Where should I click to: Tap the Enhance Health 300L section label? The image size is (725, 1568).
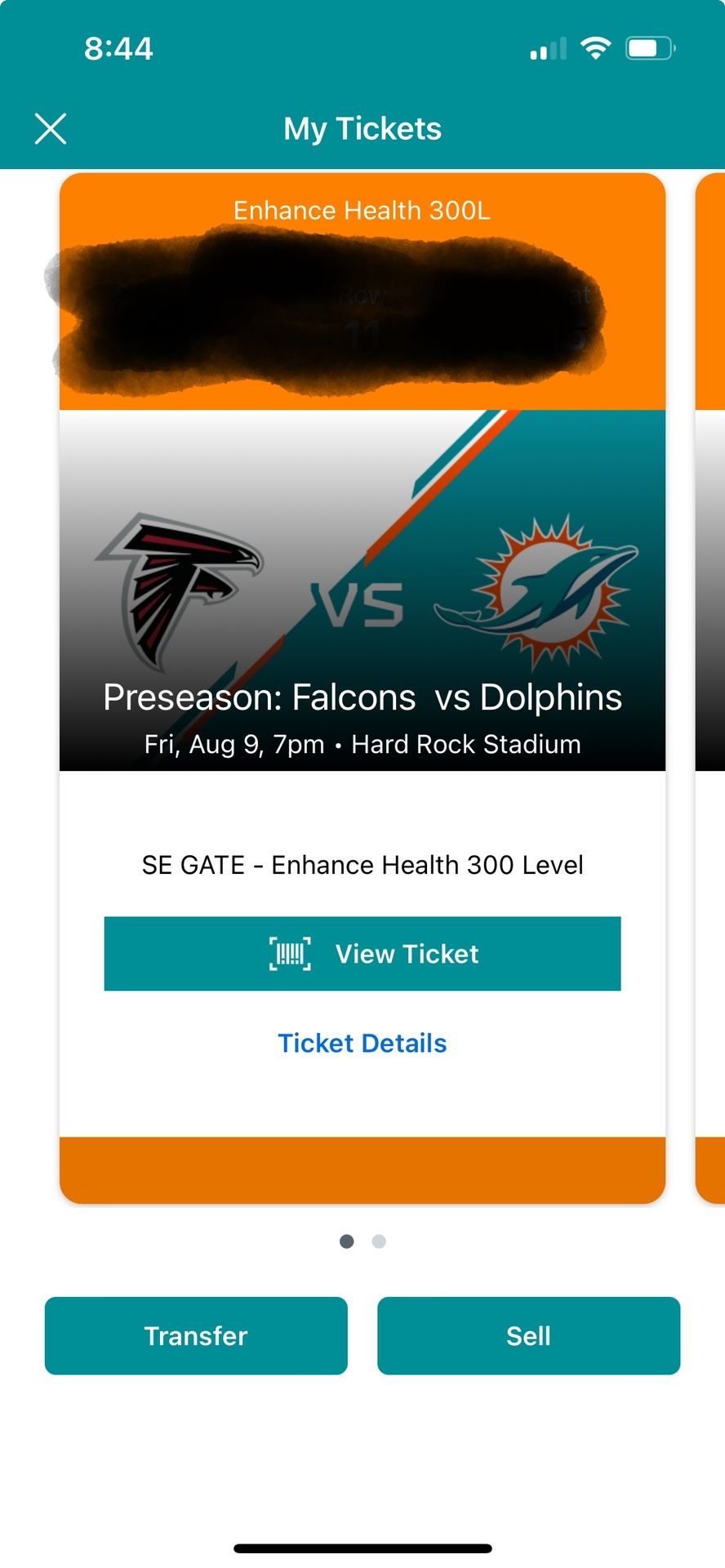coord(362,211)
